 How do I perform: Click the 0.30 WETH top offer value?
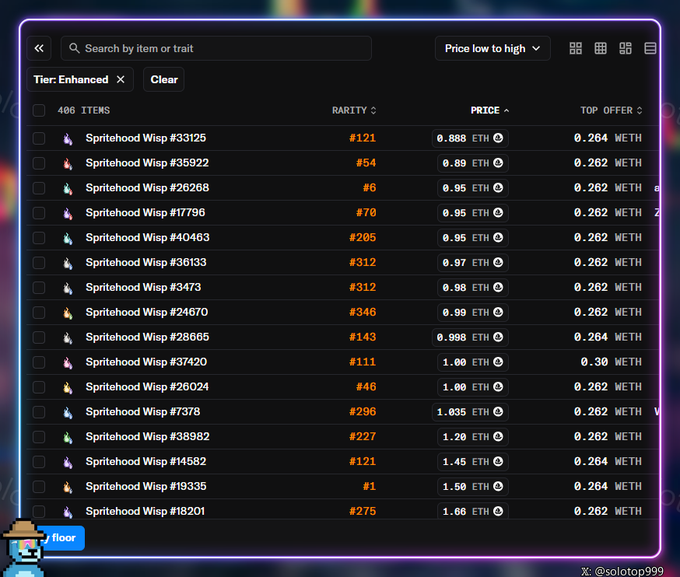(611, 362)
